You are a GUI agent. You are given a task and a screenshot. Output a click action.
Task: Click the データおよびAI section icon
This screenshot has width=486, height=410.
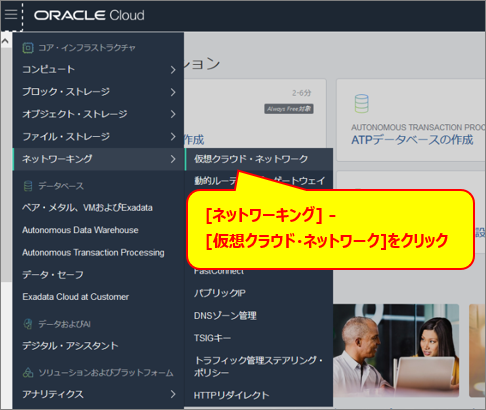pyautogui.click(x=28, y=324)
